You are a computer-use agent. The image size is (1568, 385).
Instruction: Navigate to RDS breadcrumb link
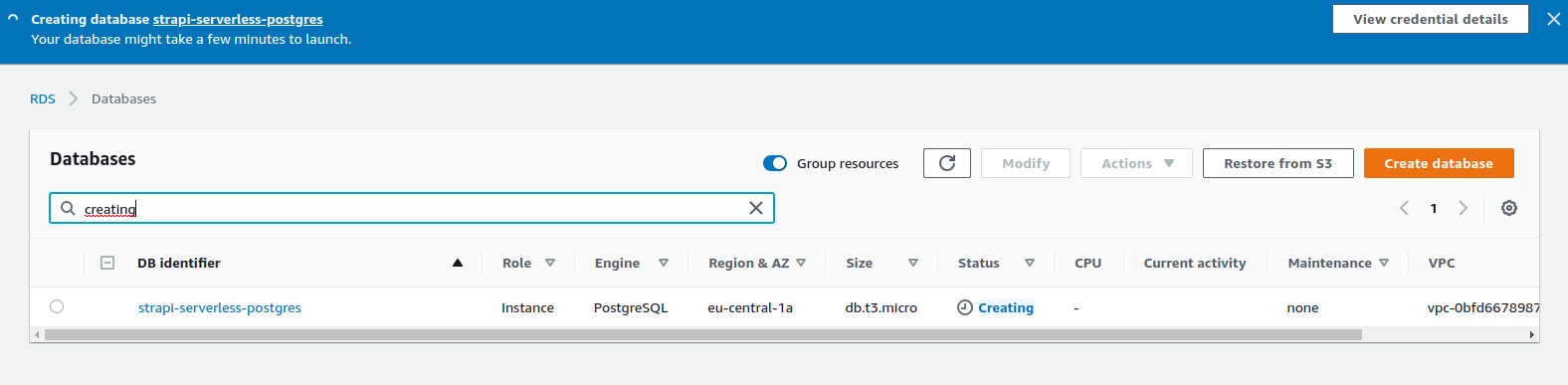pyautogui.click(x=43, y=98)
